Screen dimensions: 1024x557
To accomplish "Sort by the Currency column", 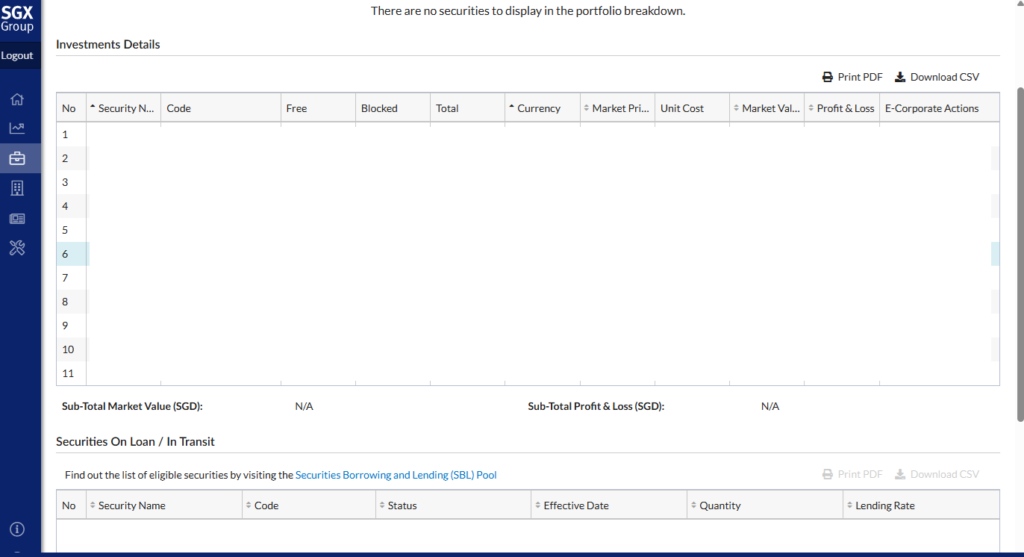I will [542, 108].
